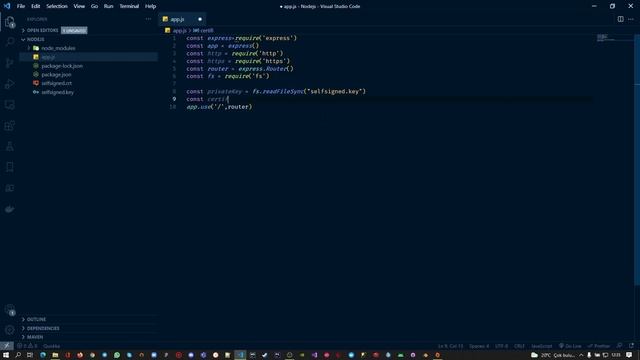
Task: Open the notifications bell in status bar
Action: [631, 346]
